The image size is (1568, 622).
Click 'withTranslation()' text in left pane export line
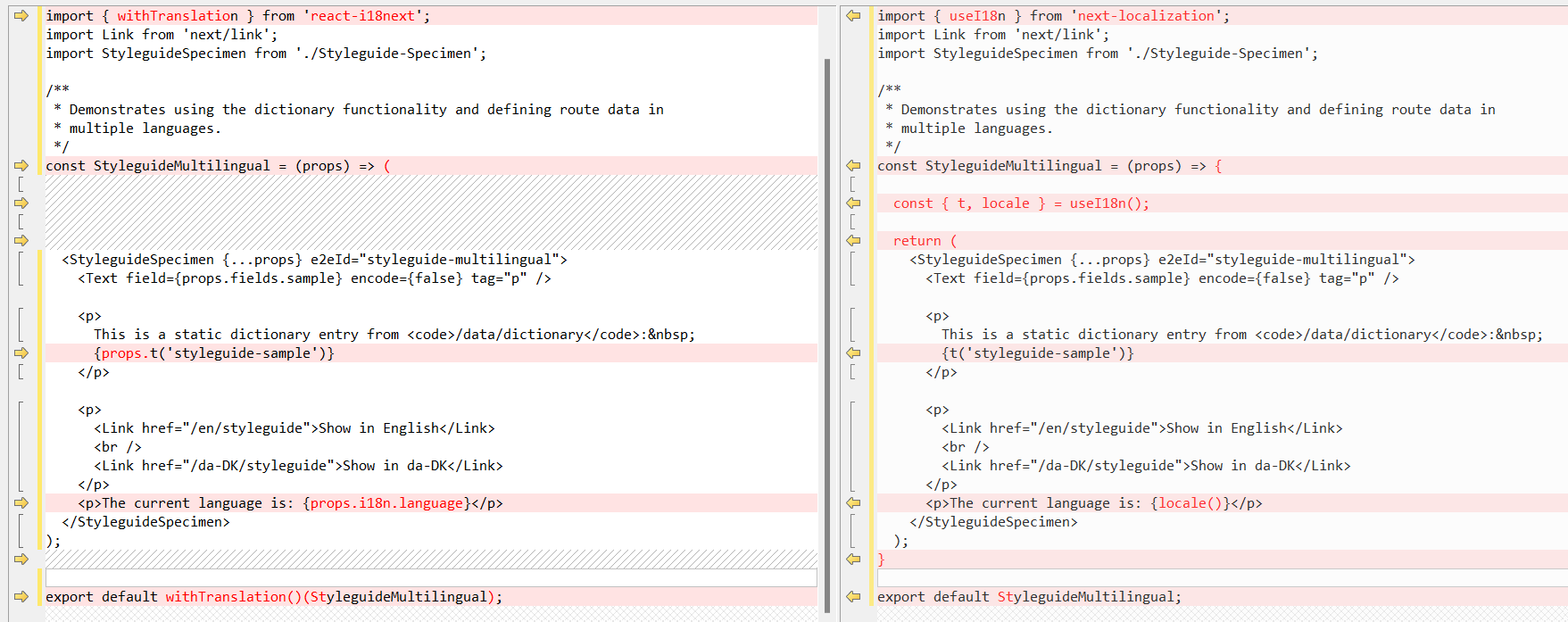pyautogui.click(x=233, y=597)
